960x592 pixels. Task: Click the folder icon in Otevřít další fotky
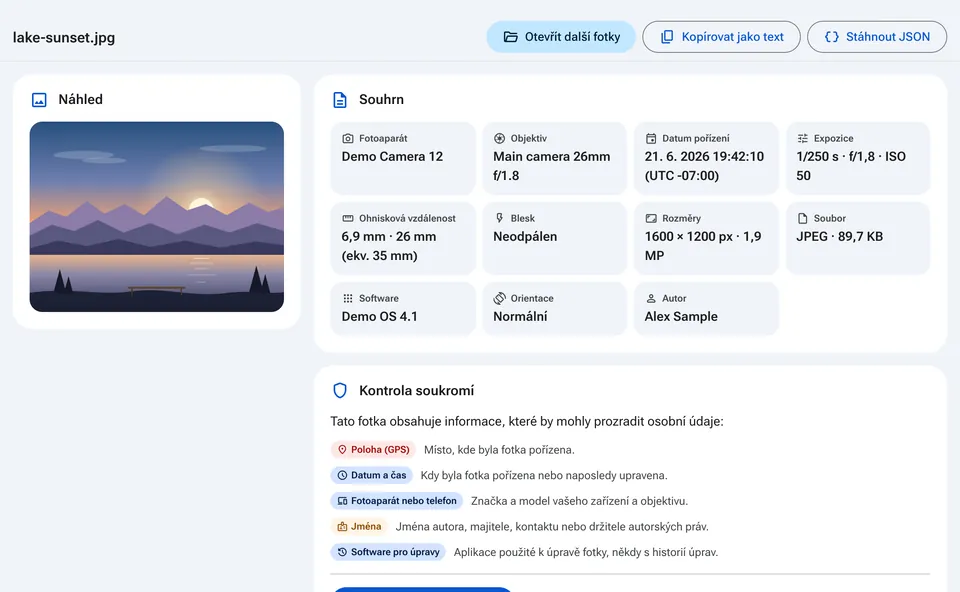(x=510, y=37)
